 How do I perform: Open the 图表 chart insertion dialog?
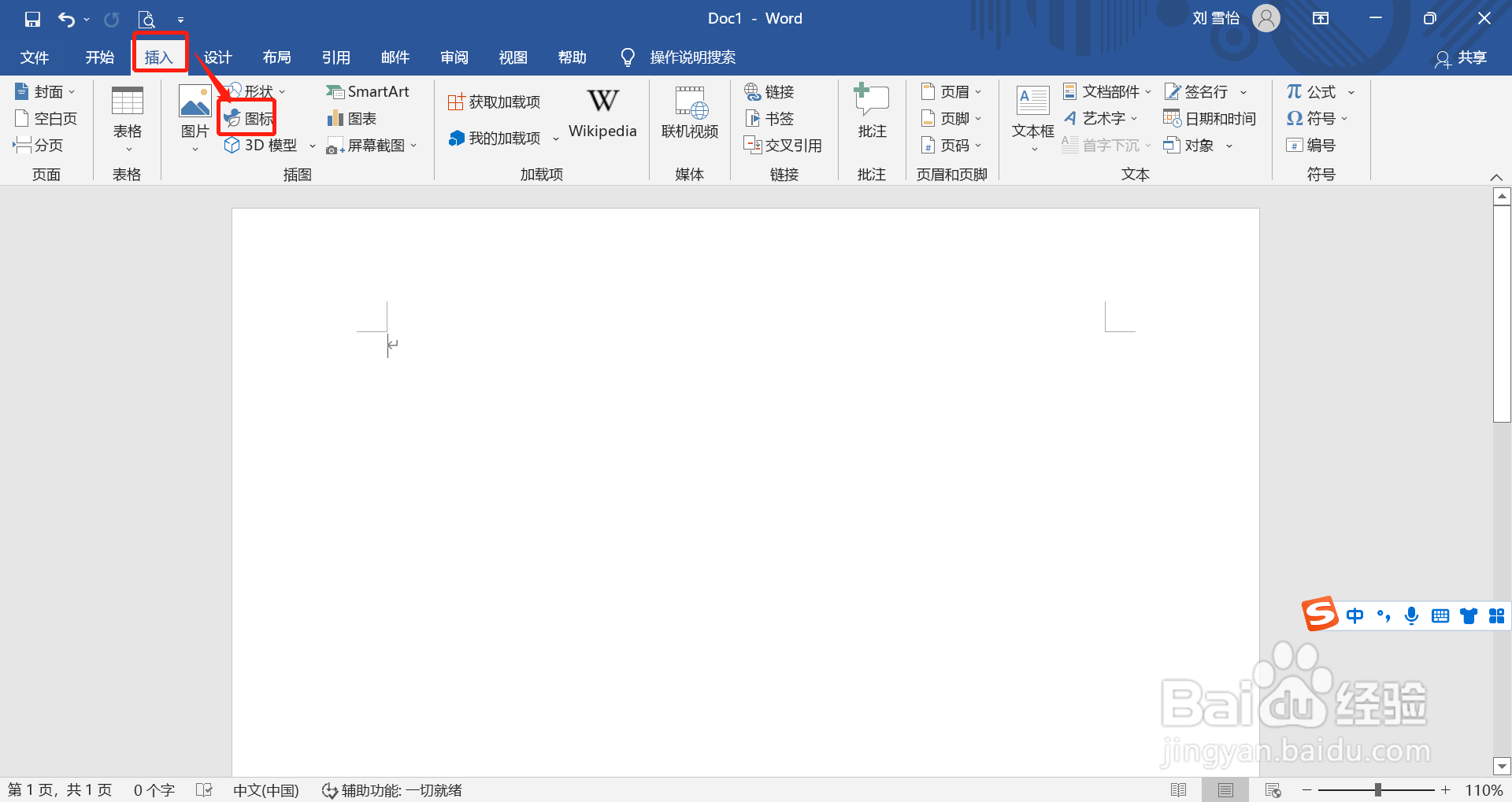[350, 117]
